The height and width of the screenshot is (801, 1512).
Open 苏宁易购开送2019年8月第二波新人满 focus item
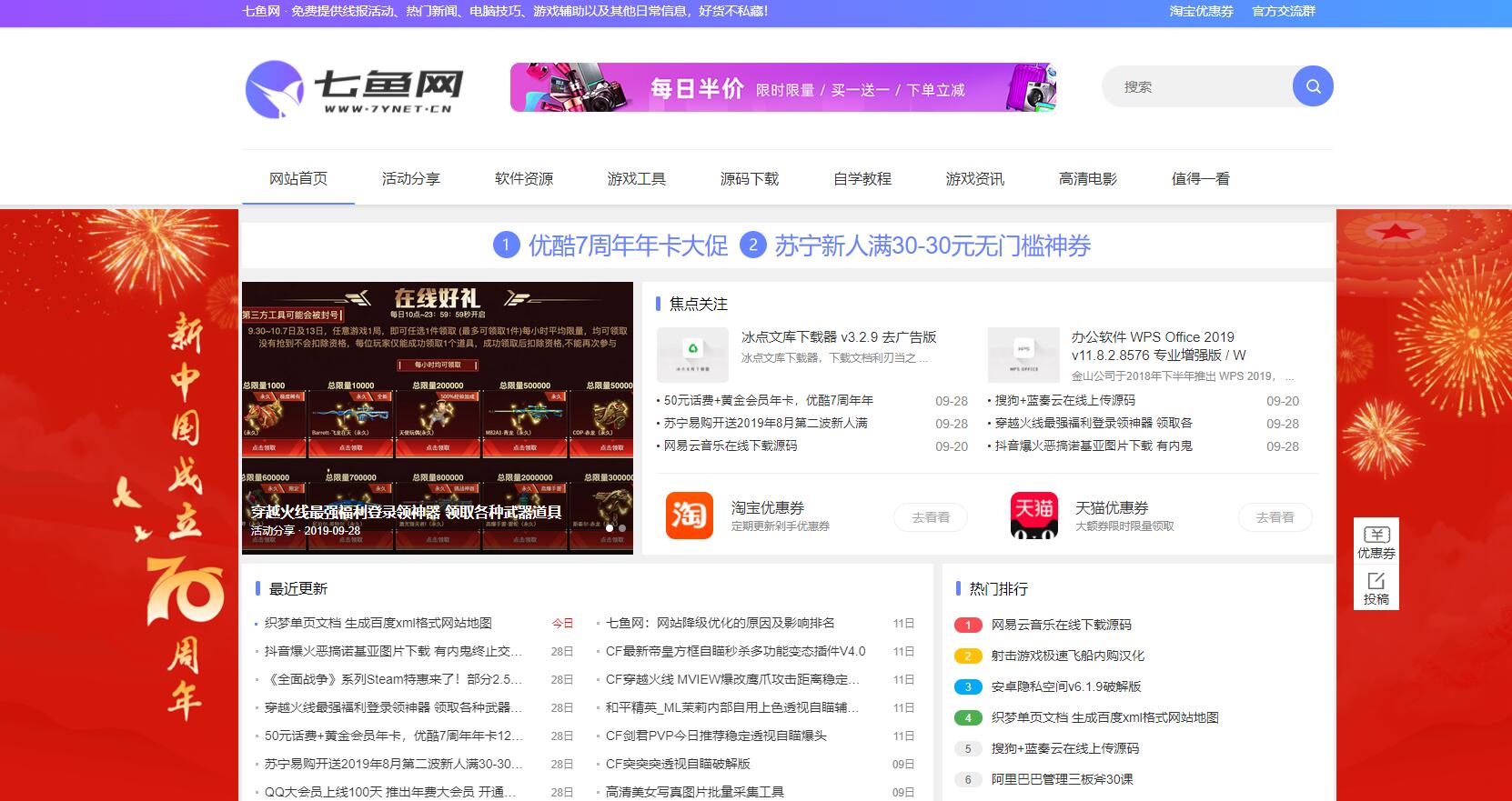click(765, 423)
